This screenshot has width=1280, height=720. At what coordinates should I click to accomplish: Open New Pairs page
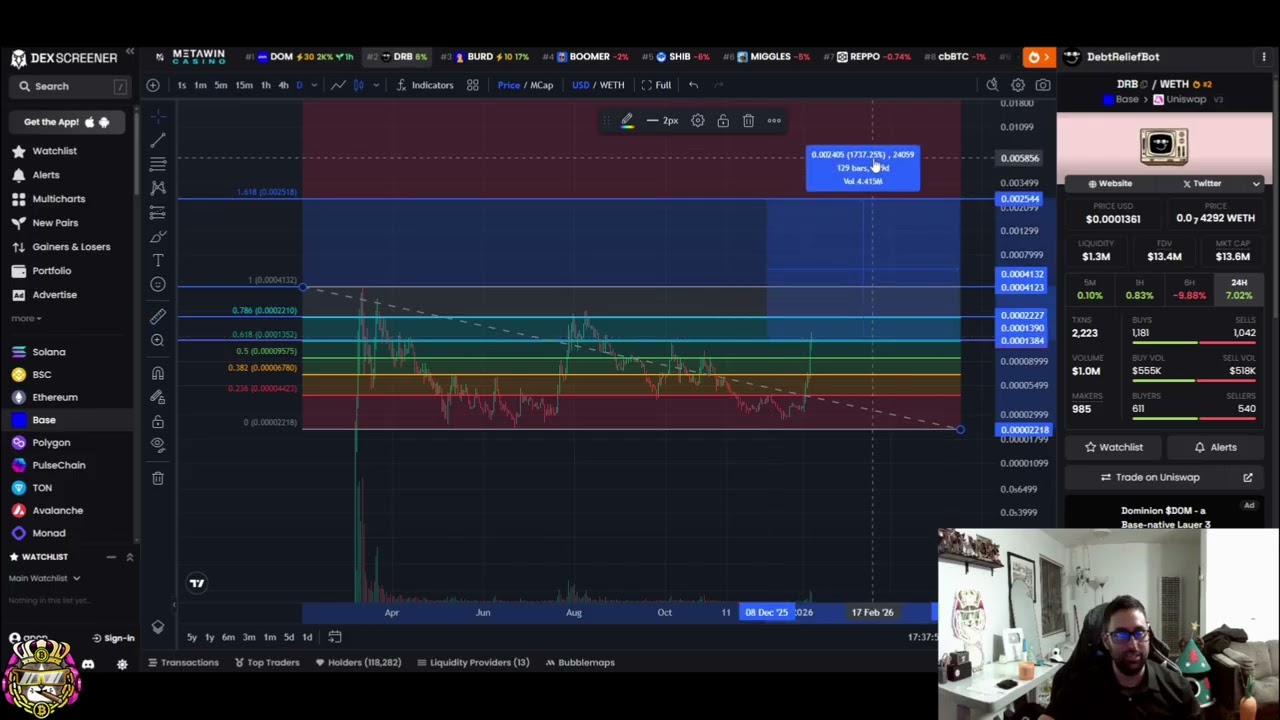(x=55, y=223)
